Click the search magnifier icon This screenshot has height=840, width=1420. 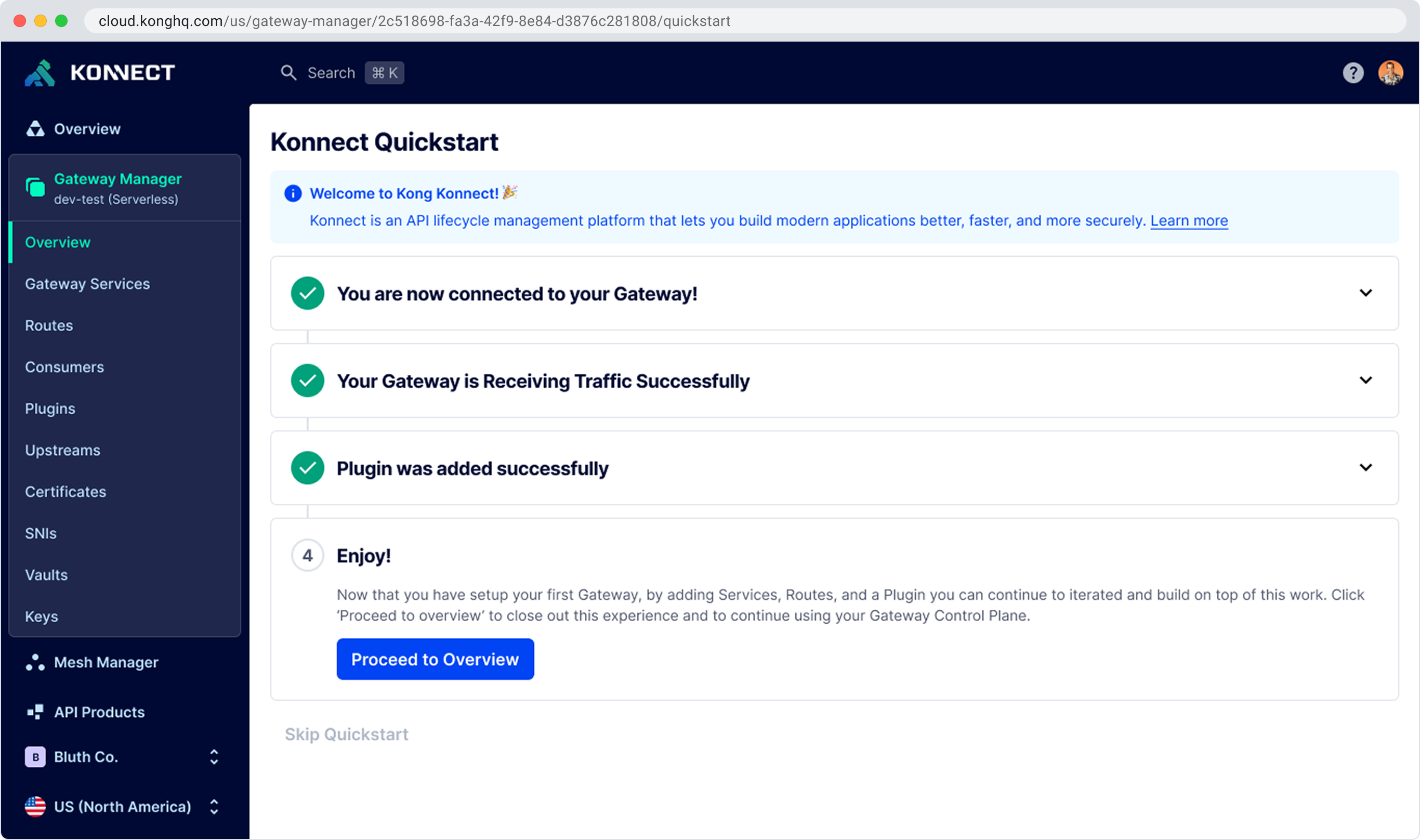pyautogui.click(x=288, y=73)
